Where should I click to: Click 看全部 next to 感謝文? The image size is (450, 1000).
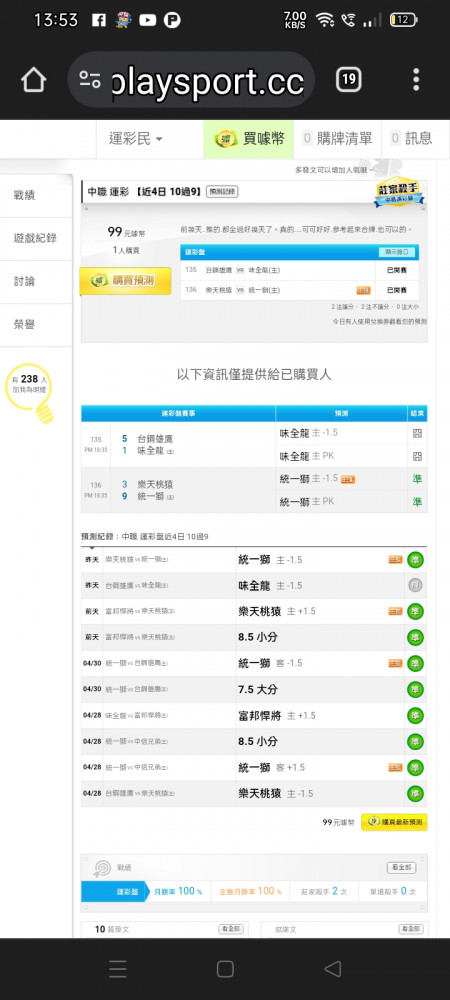coord(410,929)
